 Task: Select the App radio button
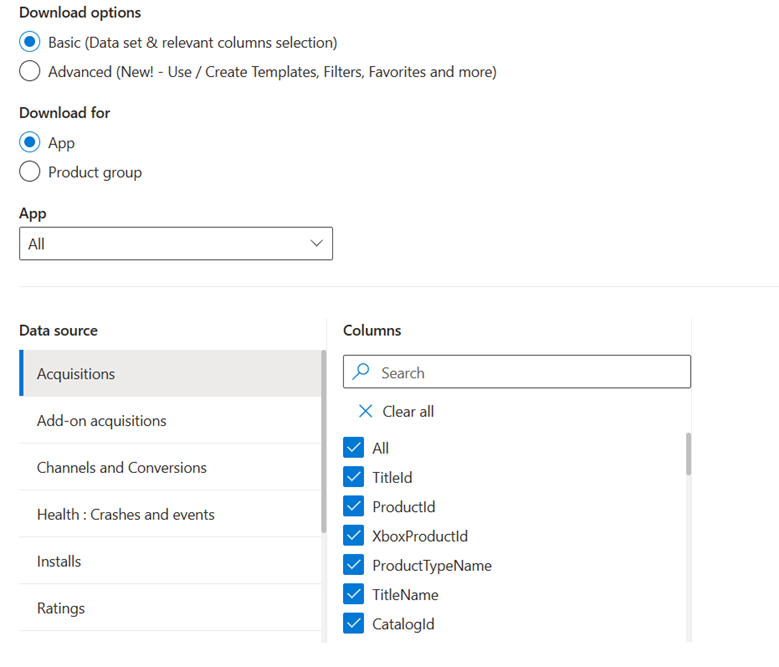pos(30,143)
